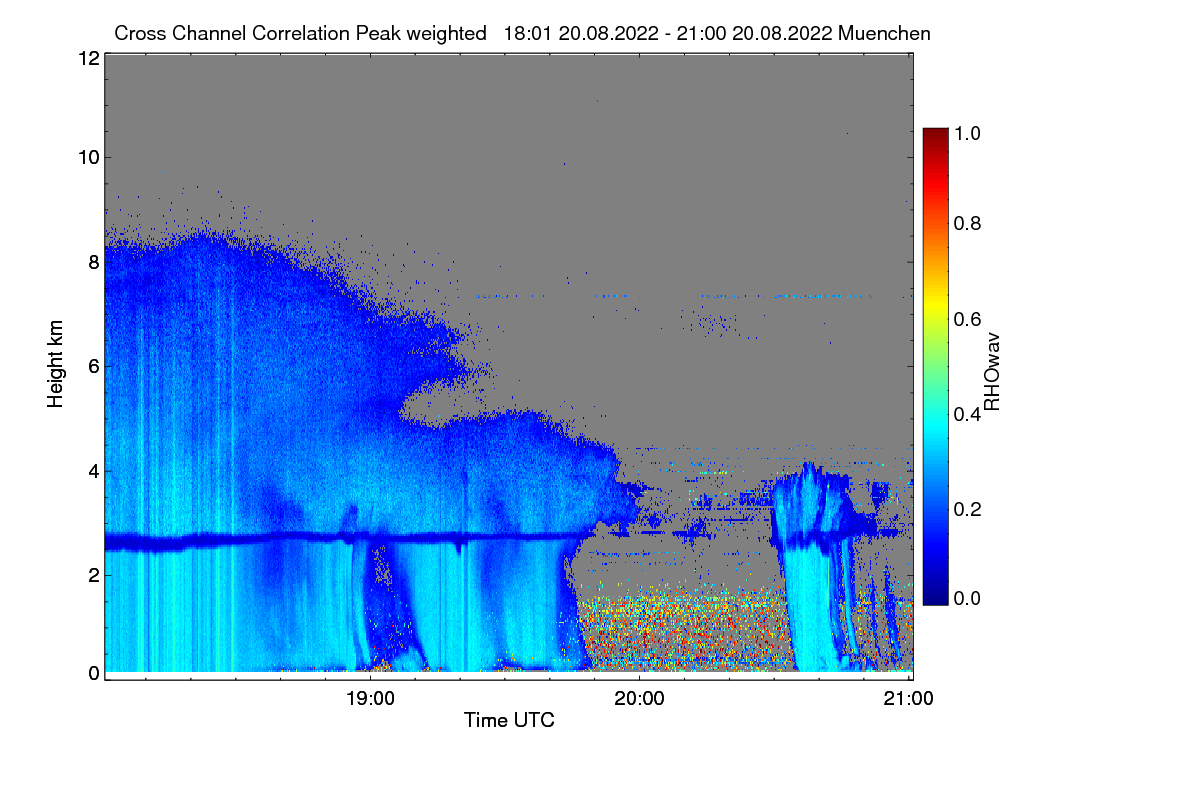Click the '20:00' time axis tick label
The width and height of the screenshot is (1200, 800).
pos(639,699)
